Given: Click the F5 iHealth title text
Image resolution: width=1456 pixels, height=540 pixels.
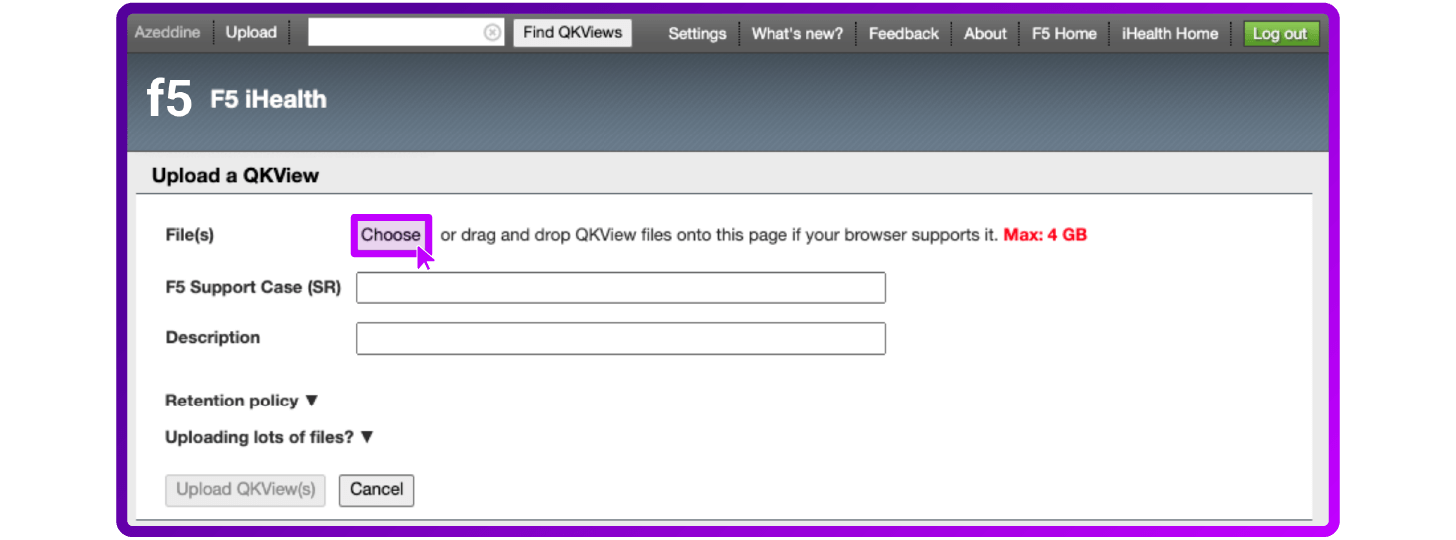Looking at the screenshot, I should point(268,100).
